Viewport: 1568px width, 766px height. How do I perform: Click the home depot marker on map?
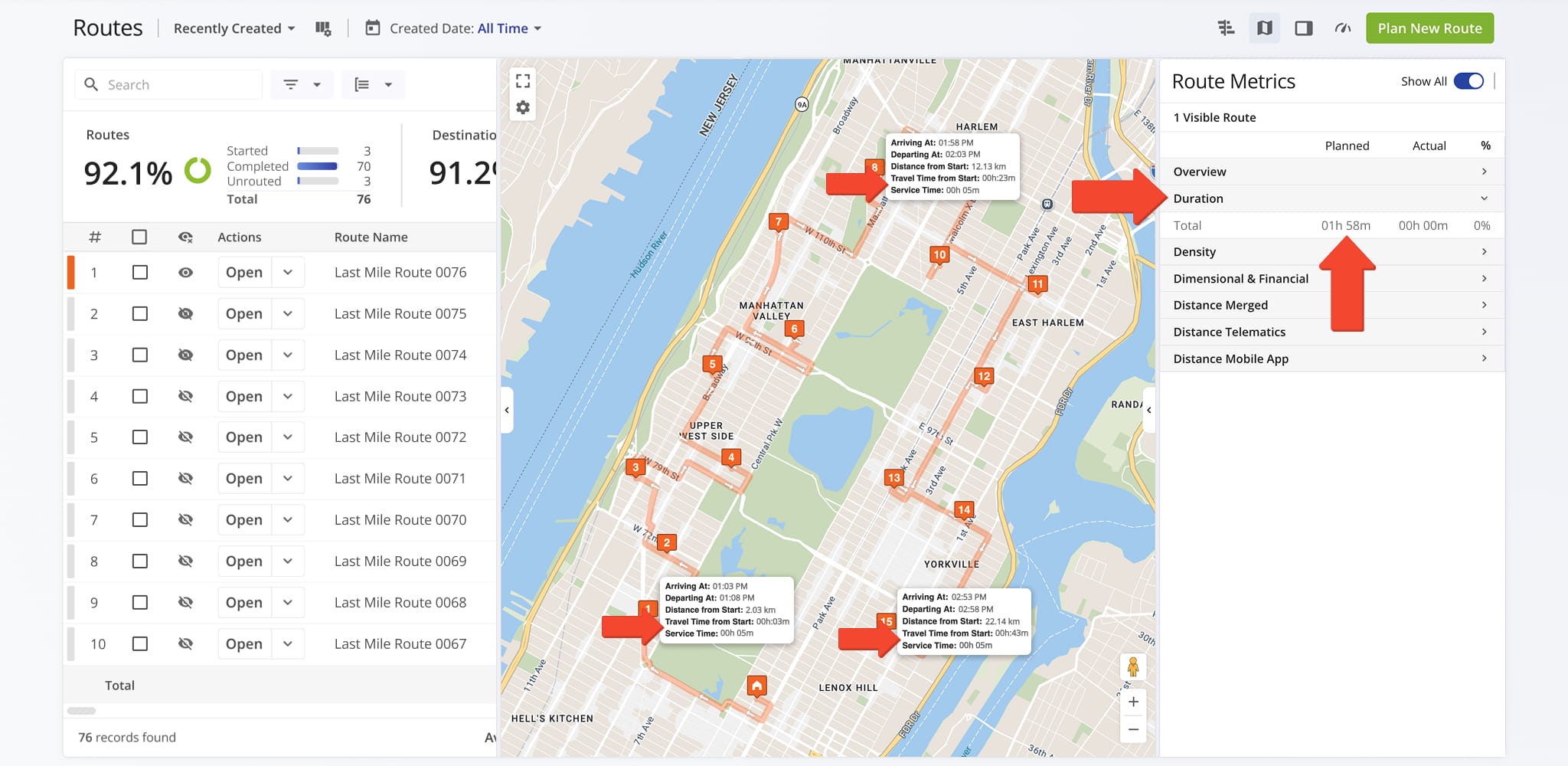point(756,686)
